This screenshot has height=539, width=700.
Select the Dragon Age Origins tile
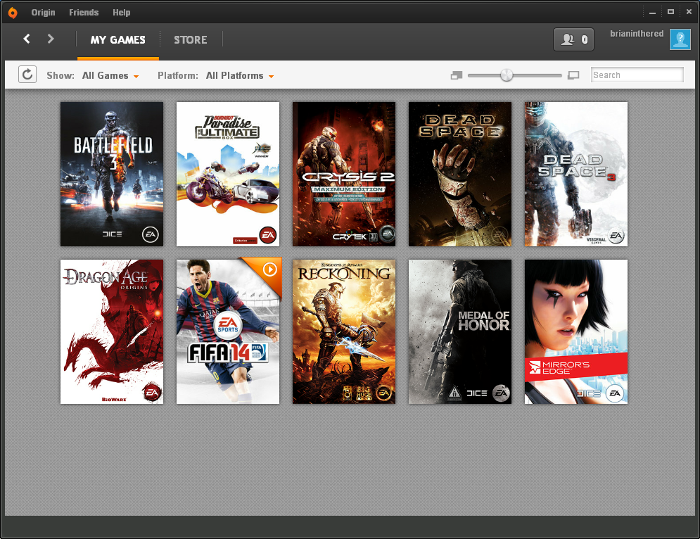click(x=112, y=332)
